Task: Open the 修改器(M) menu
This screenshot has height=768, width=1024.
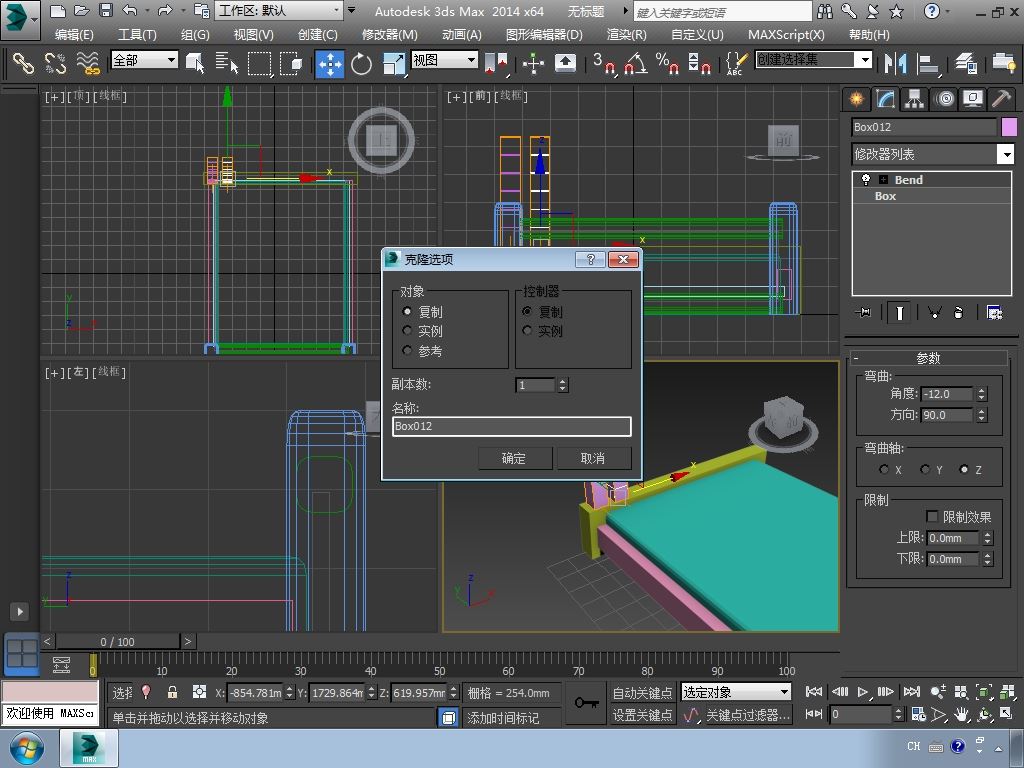Action: [x=389, y=34]
